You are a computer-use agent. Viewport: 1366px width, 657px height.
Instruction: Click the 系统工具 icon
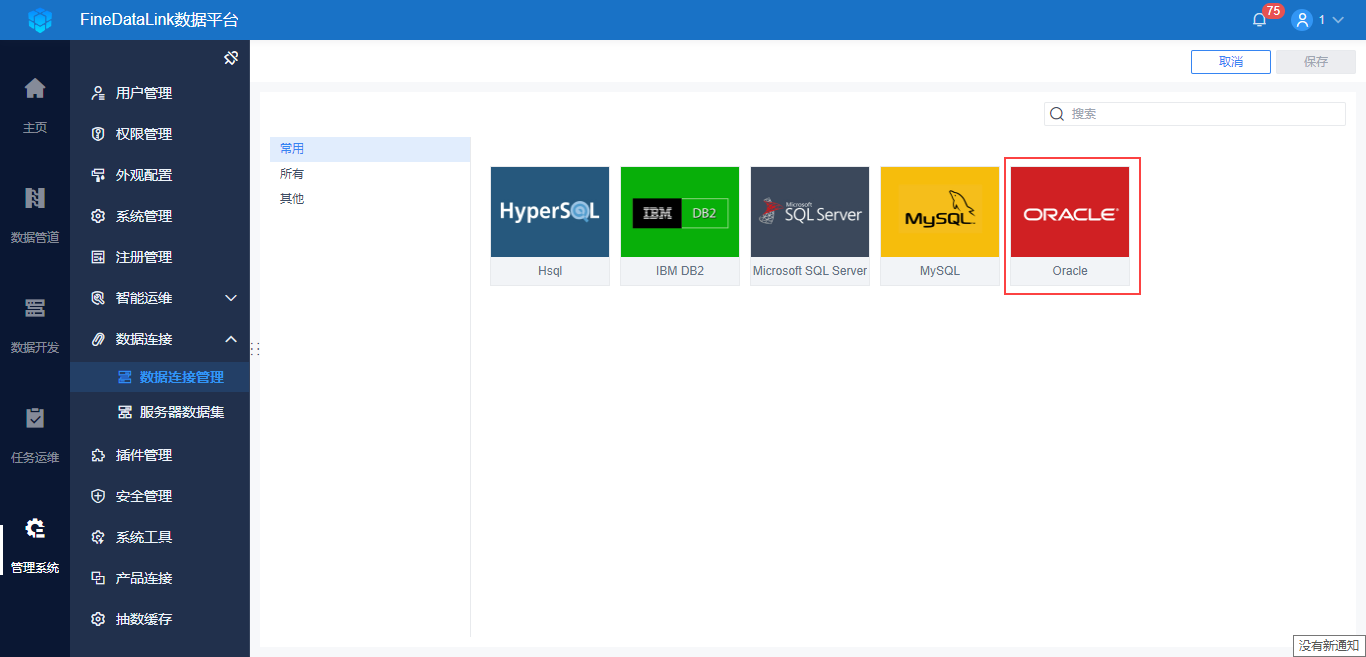tap(98, 537)
